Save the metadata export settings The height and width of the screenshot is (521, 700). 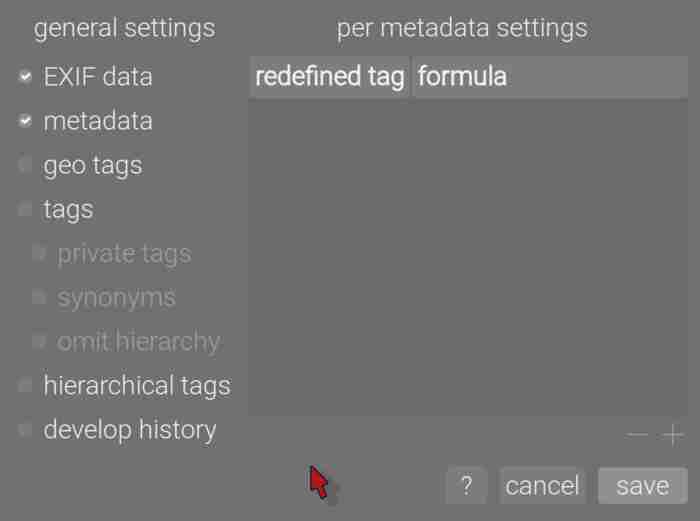642,486
